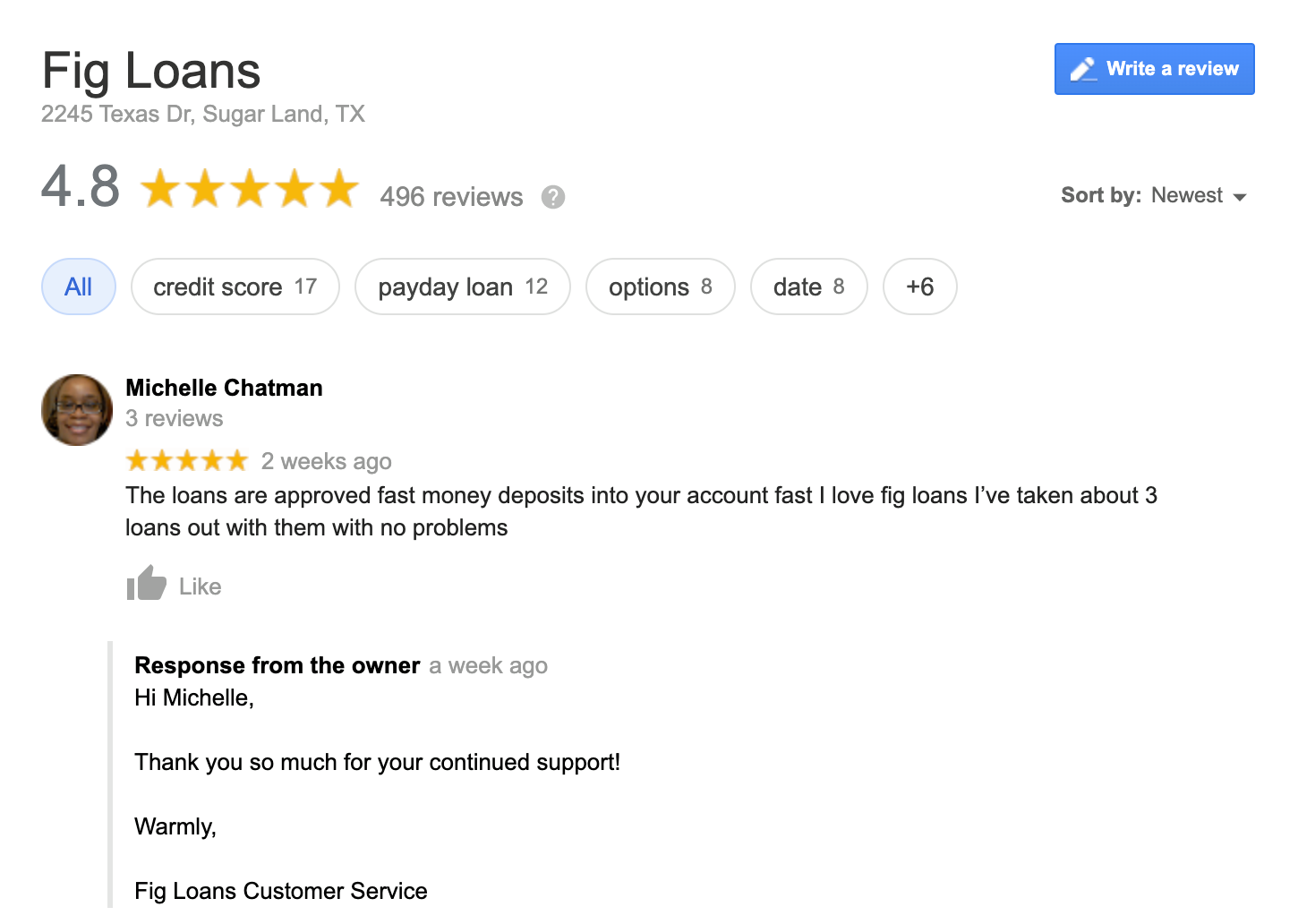The height and width of the screenshot is (924, 1298).
Task: Click the 3 reviews link under reviewer
Action: tap(175, 418)
